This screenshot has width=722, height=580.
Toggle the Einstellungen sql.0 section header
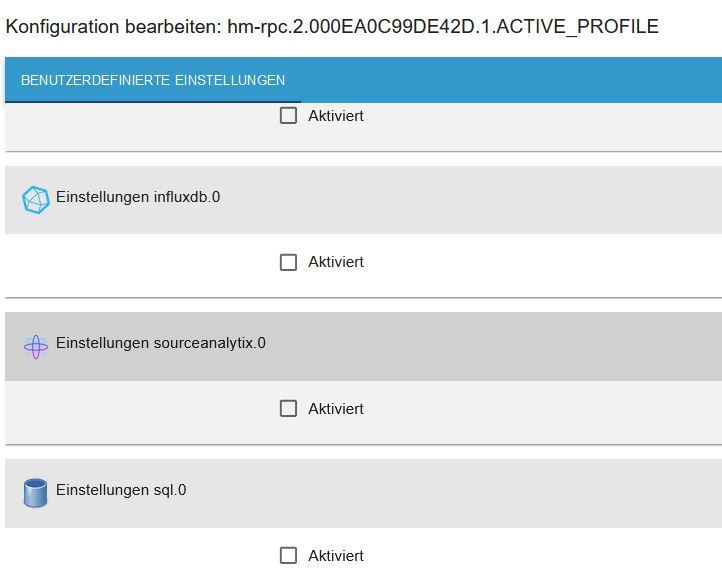coord(121,491)
